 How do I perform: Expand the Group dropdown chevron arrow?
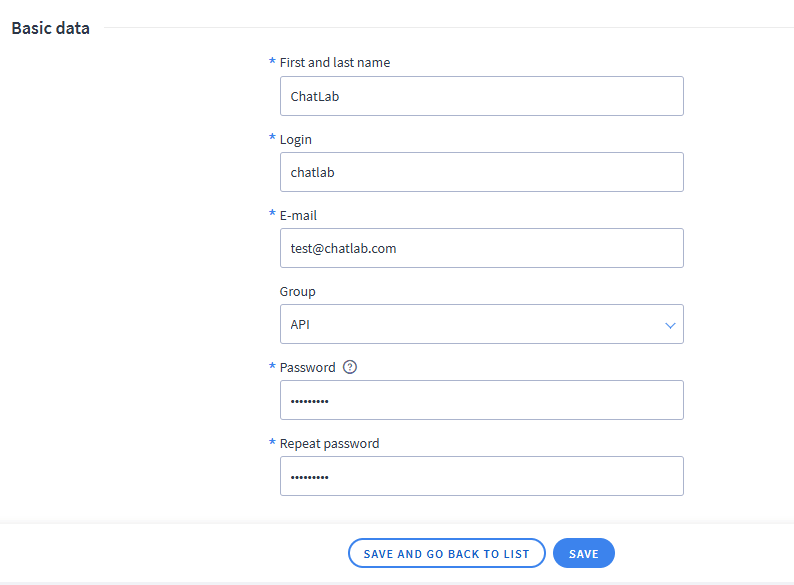[x=670, y=325]
